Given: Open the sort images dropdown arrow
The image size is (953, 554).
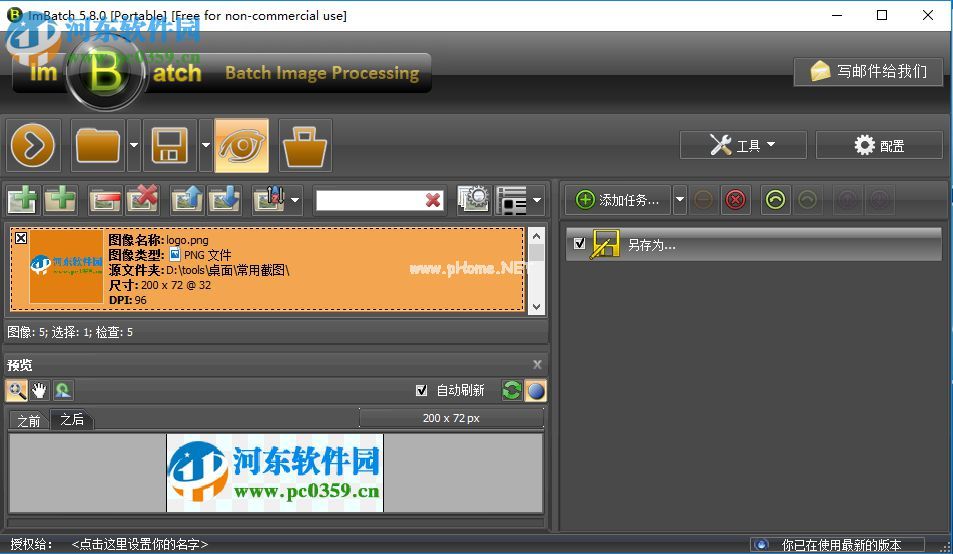Looking at the screenshot, I should pos(295,200).
